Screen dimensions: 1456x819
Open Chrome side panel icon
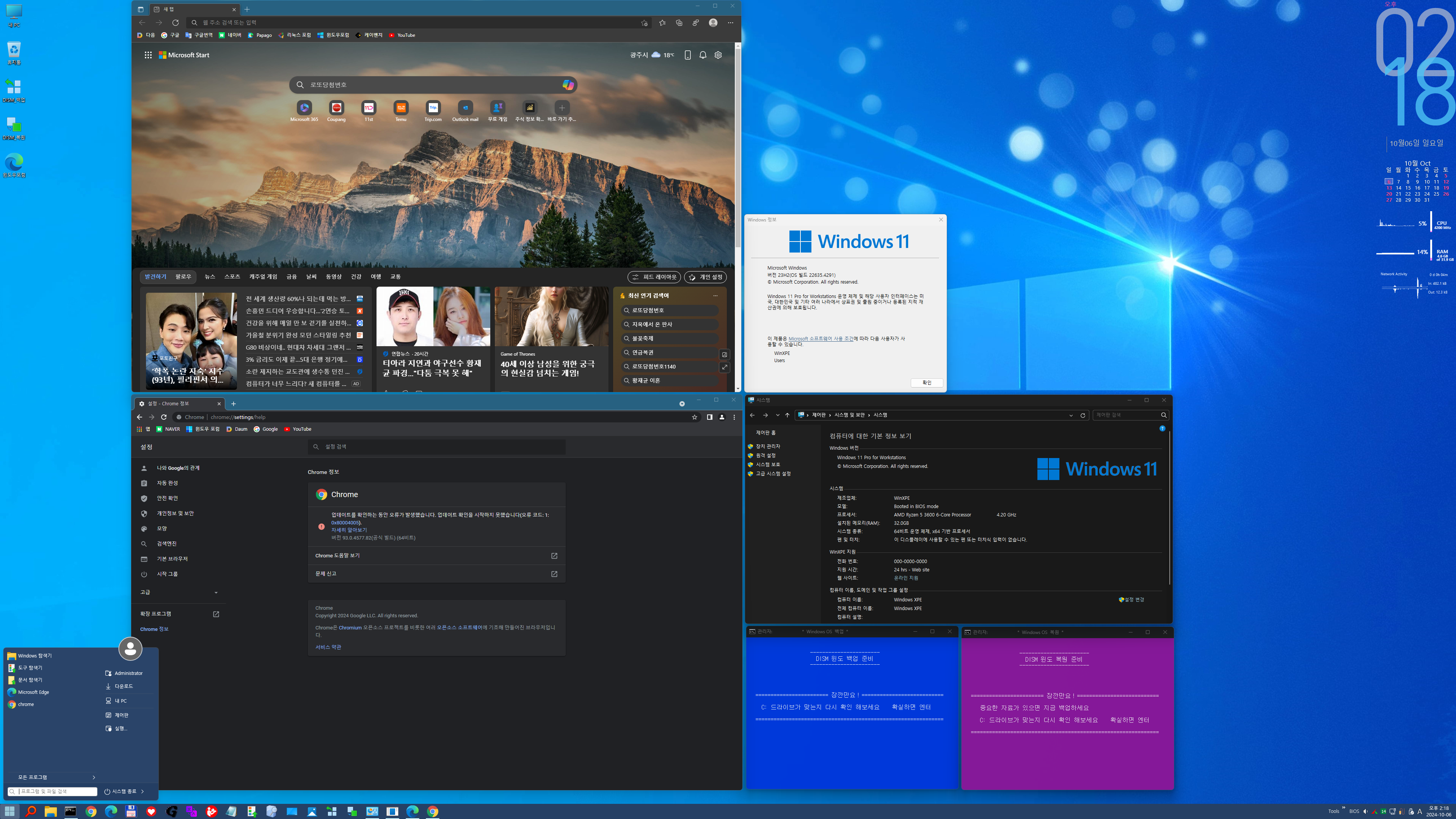(x=709, y=417)
